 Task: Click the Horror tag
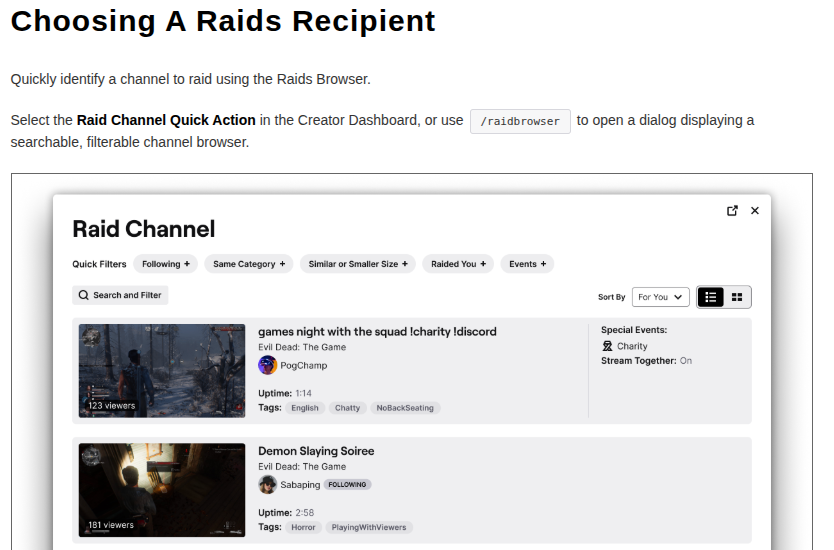pos(303,527)
